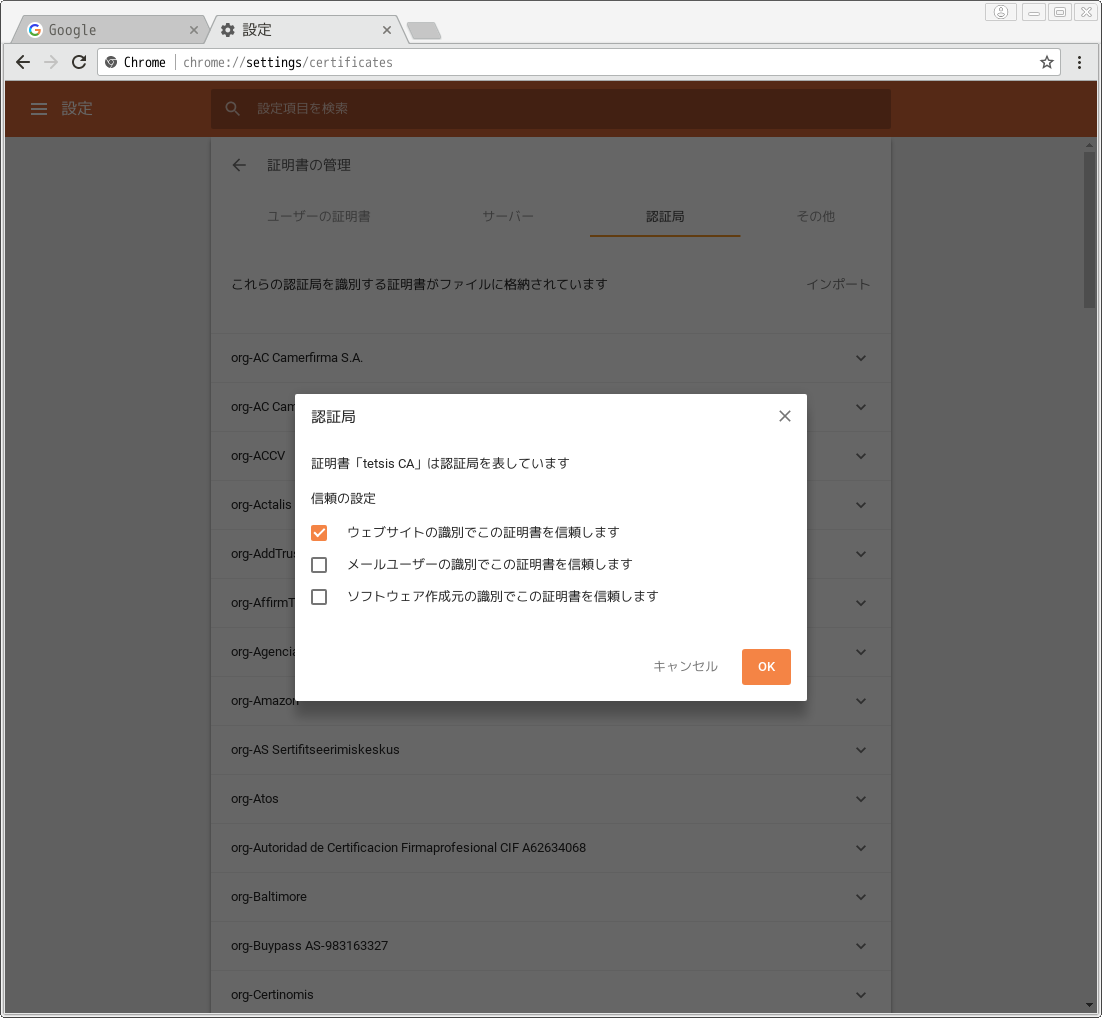Close the 認証局 dialog with X icon
This screenshot has height=1018, width=1102.
click(x=785, y=416)
